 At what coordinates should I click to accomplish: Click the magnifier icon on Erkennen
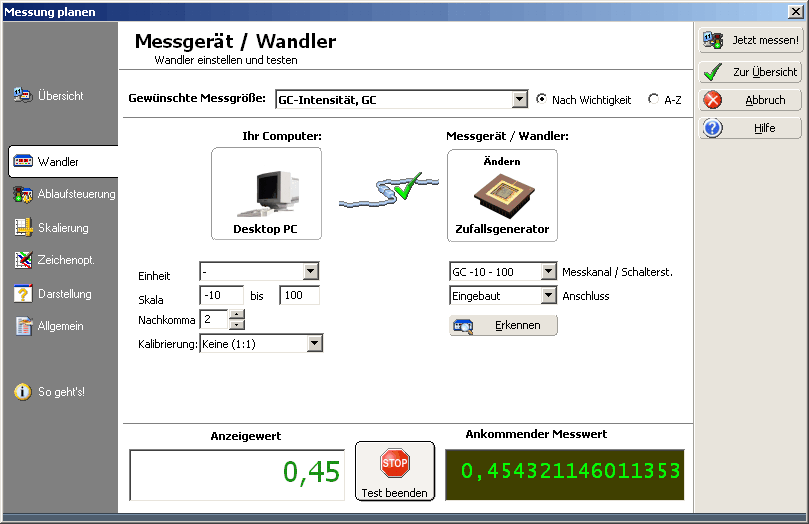463,326
